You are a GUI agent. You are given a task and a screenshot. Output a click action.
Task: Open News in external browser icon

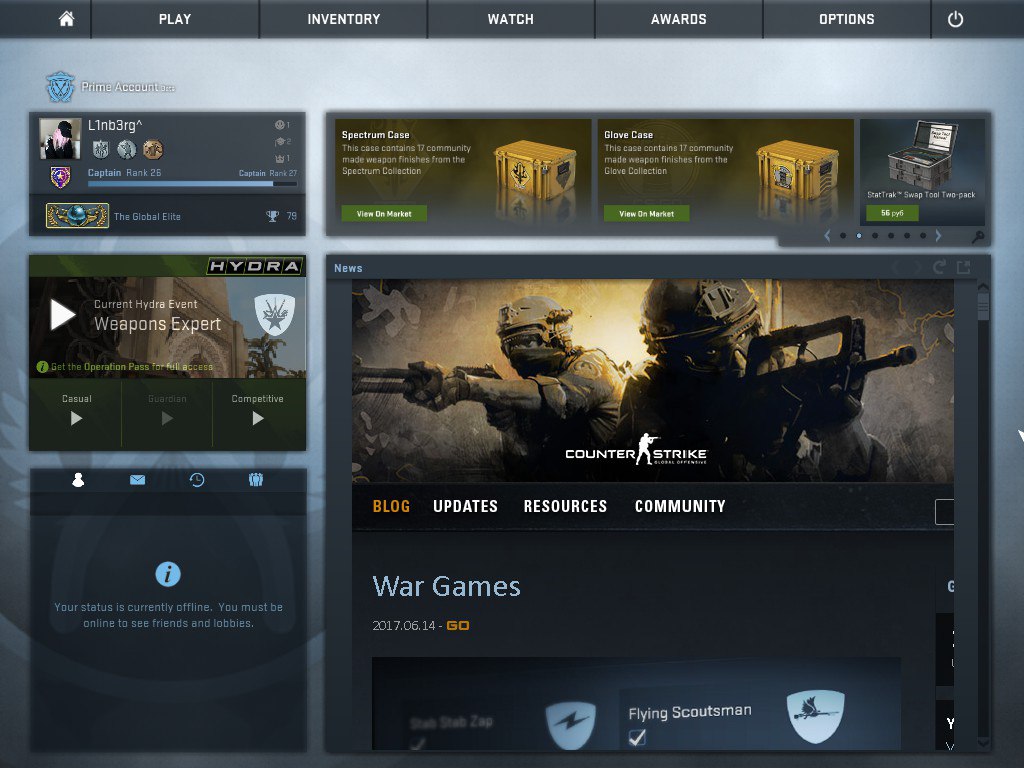click(x=963, y=267)
